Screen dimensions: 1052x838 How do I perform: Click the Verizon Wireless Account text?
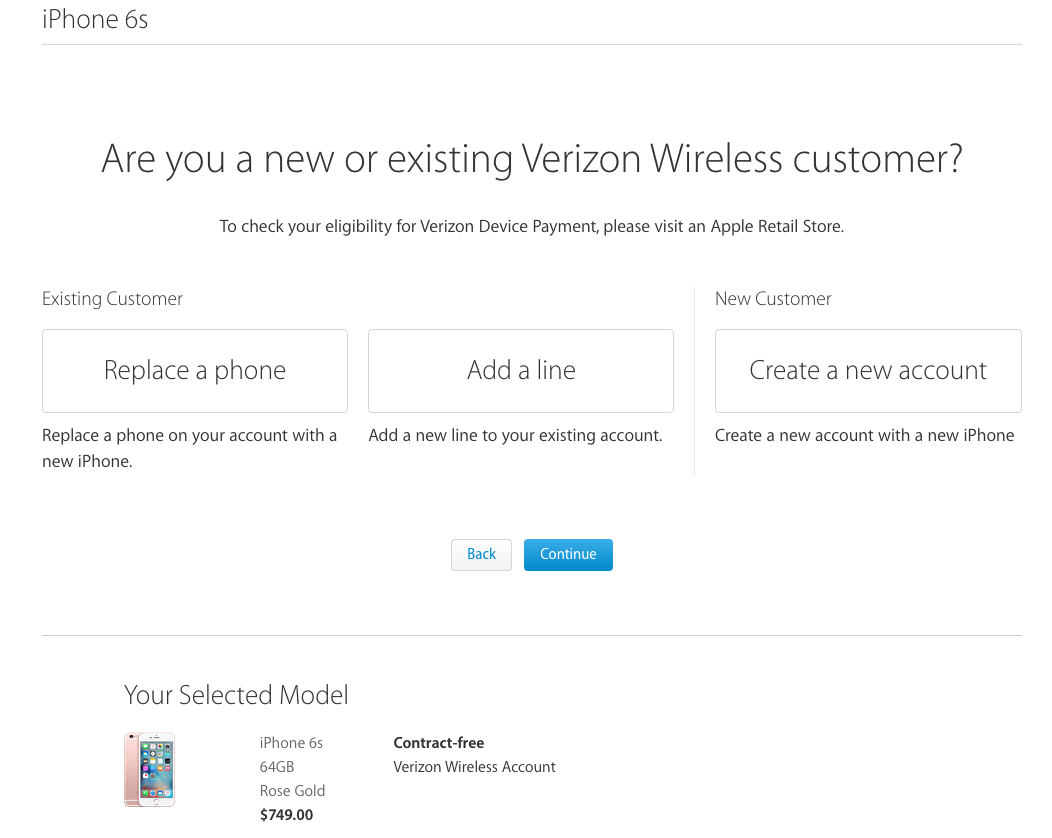point(474,767)
